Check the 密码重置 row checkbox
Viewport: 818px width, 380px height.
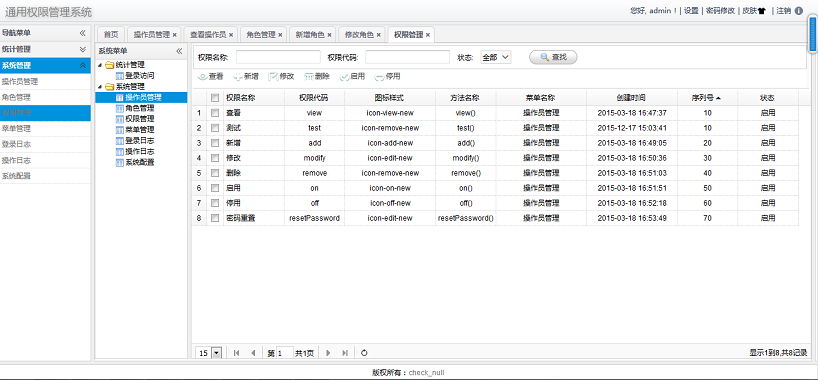[215, 219]
